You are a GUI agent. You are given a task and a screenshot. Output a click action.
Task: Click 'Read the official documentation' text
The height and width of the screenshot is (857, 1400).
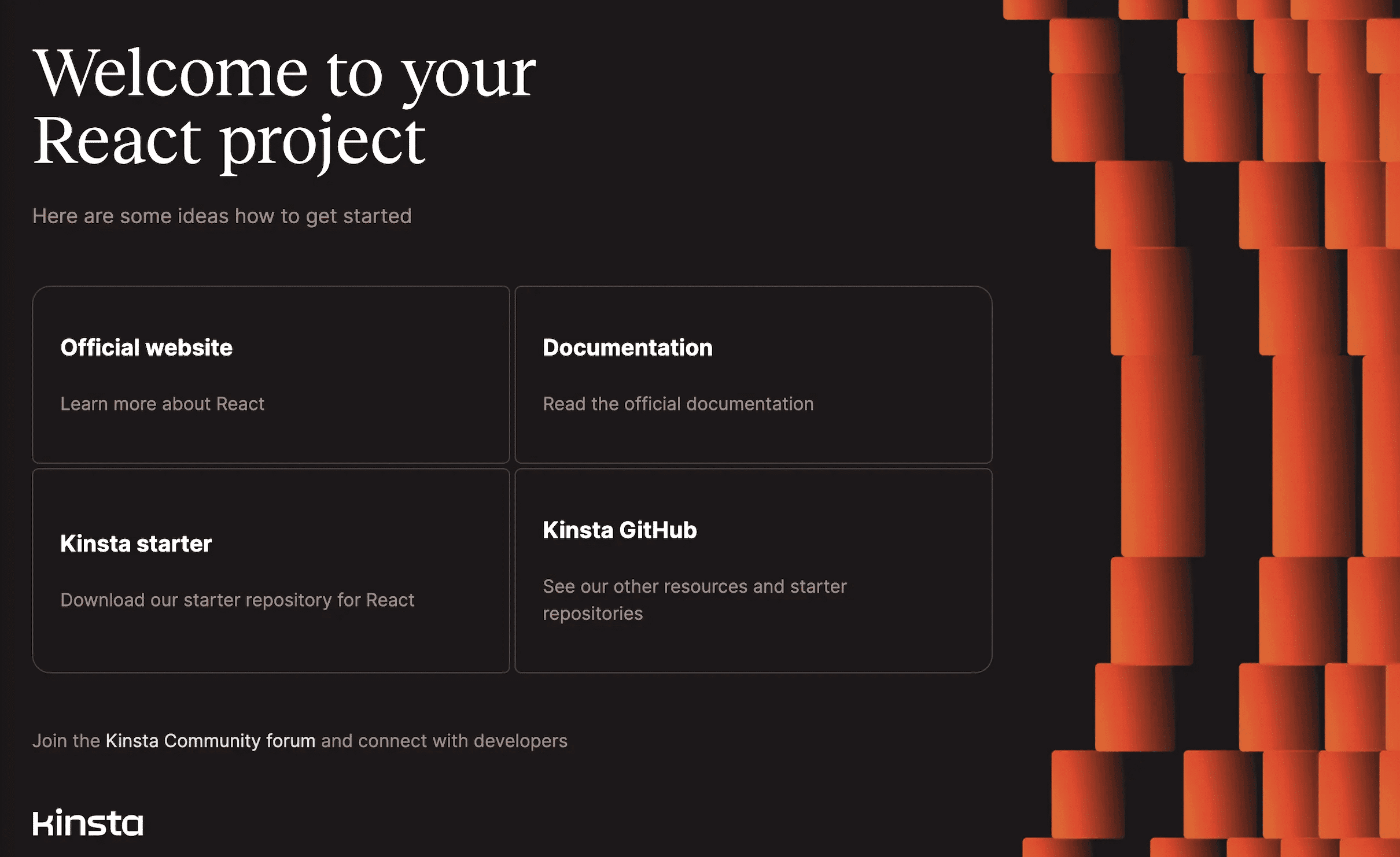coord(678,404)
